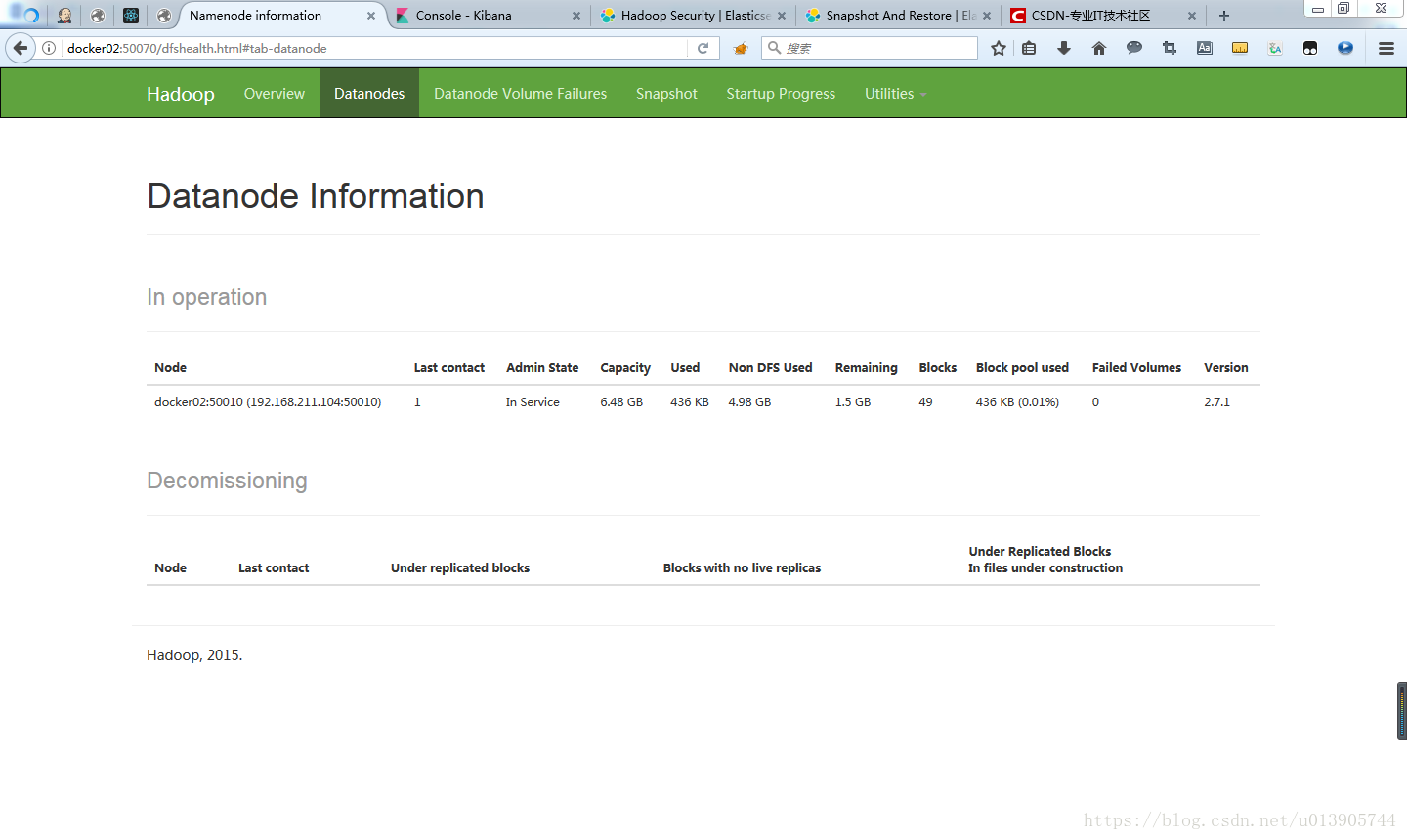The height and width of the screenshot is (840, 1407).
Task: Expand the Utilities dropdown menu
Action: 895,94
